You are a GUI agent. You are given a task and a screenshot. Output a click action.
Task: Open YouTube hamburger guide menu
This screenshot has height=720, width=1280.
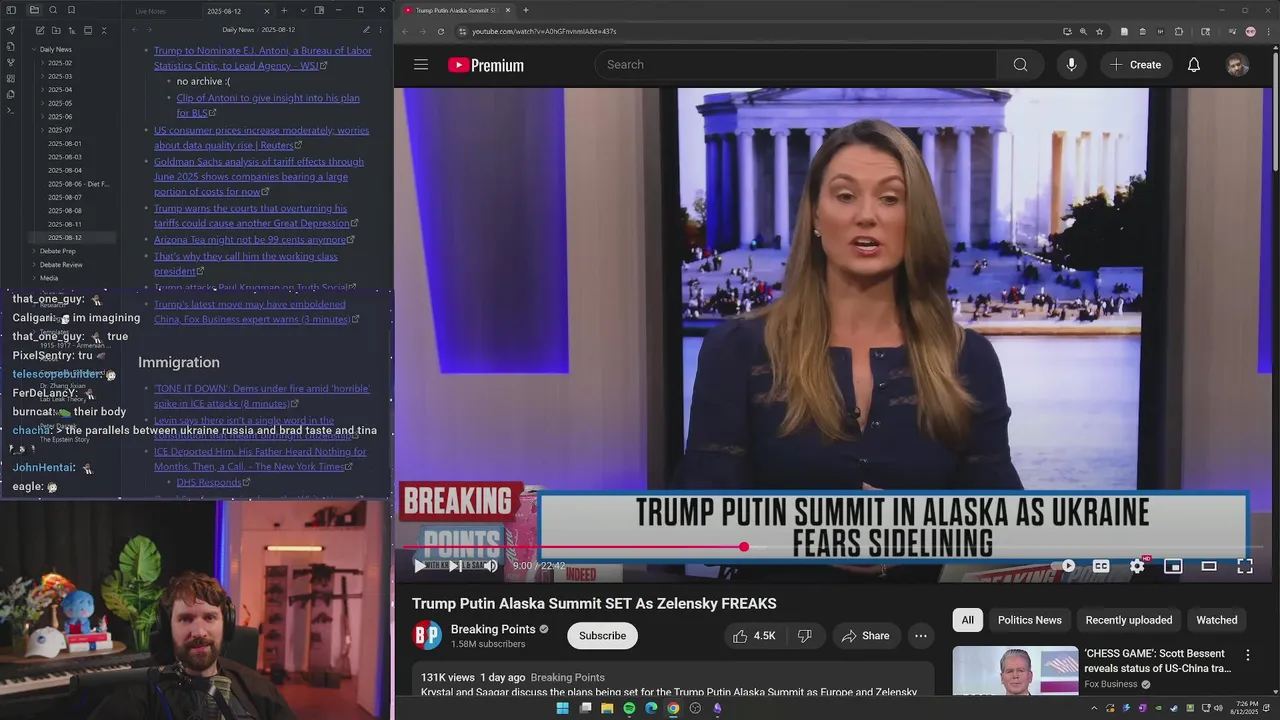point(421,64)
